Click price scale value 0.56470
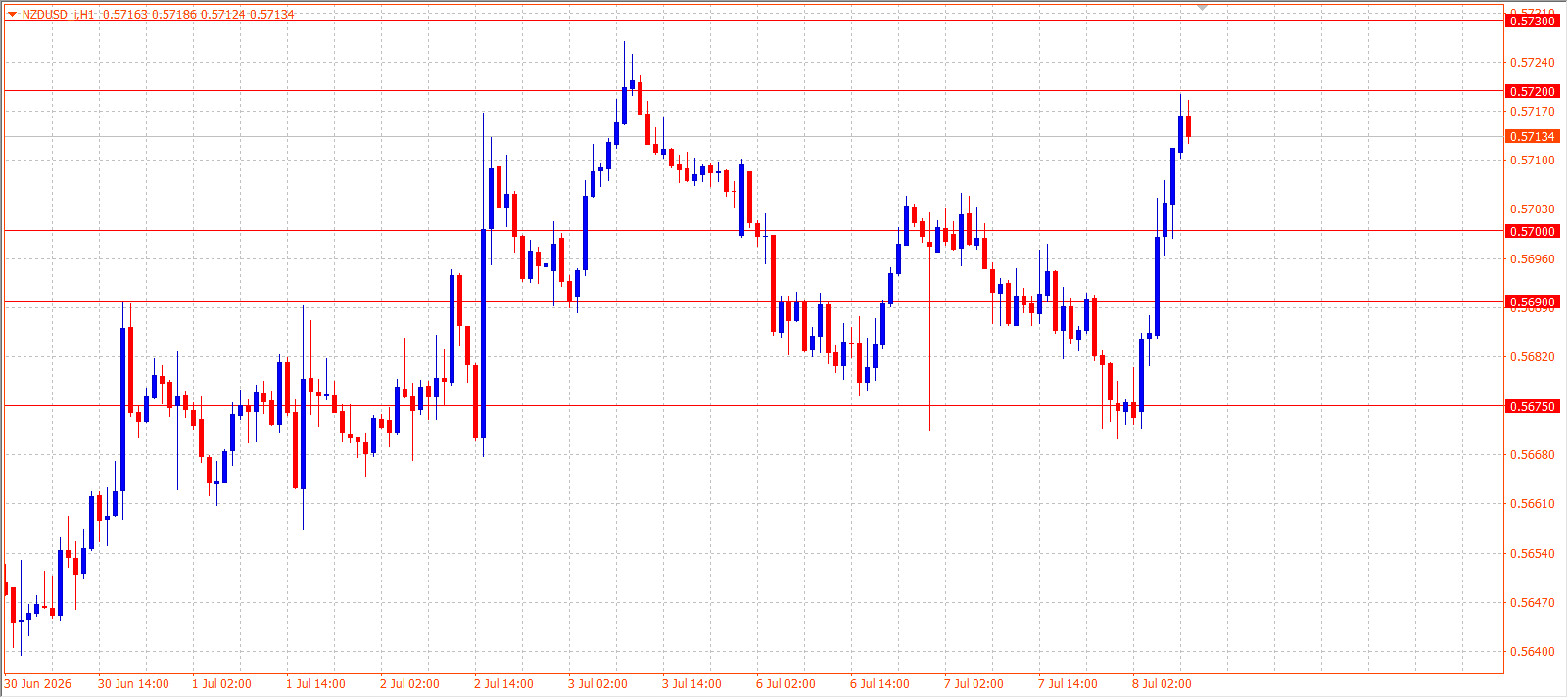Viewport: 1568px width, 698px height. [1533, 603]
